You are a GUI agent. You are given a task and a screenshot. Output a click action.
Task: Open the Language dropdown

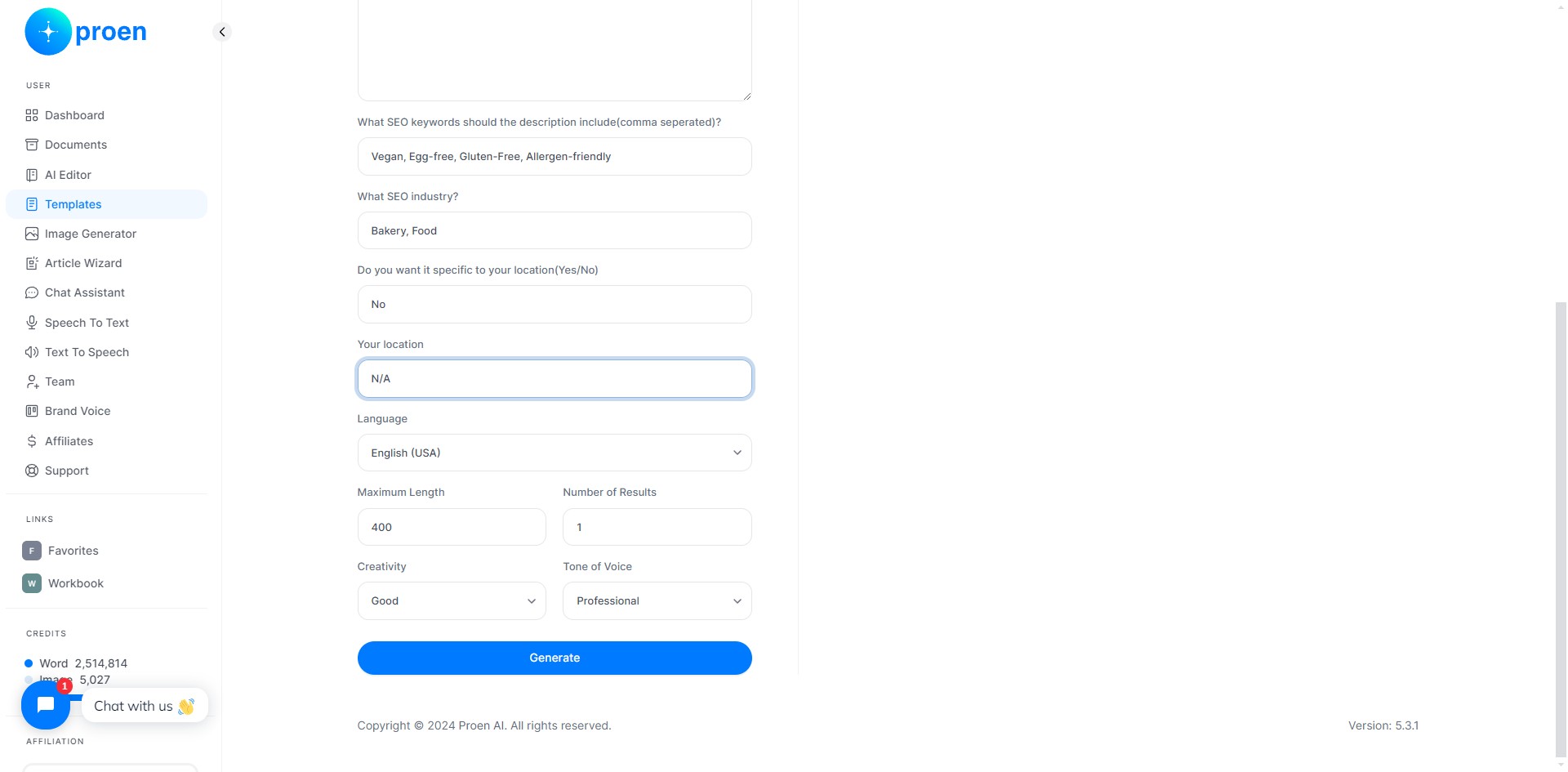[x=555, y=453]
